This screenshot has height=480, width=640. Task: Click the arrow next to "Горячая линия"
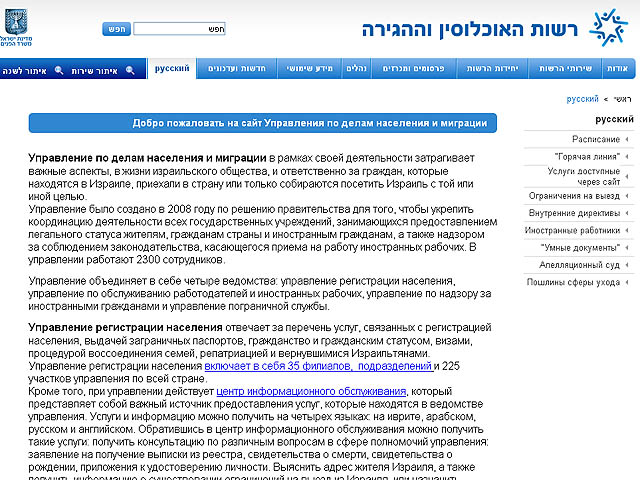pyautogui.click(x=627, y=156)
